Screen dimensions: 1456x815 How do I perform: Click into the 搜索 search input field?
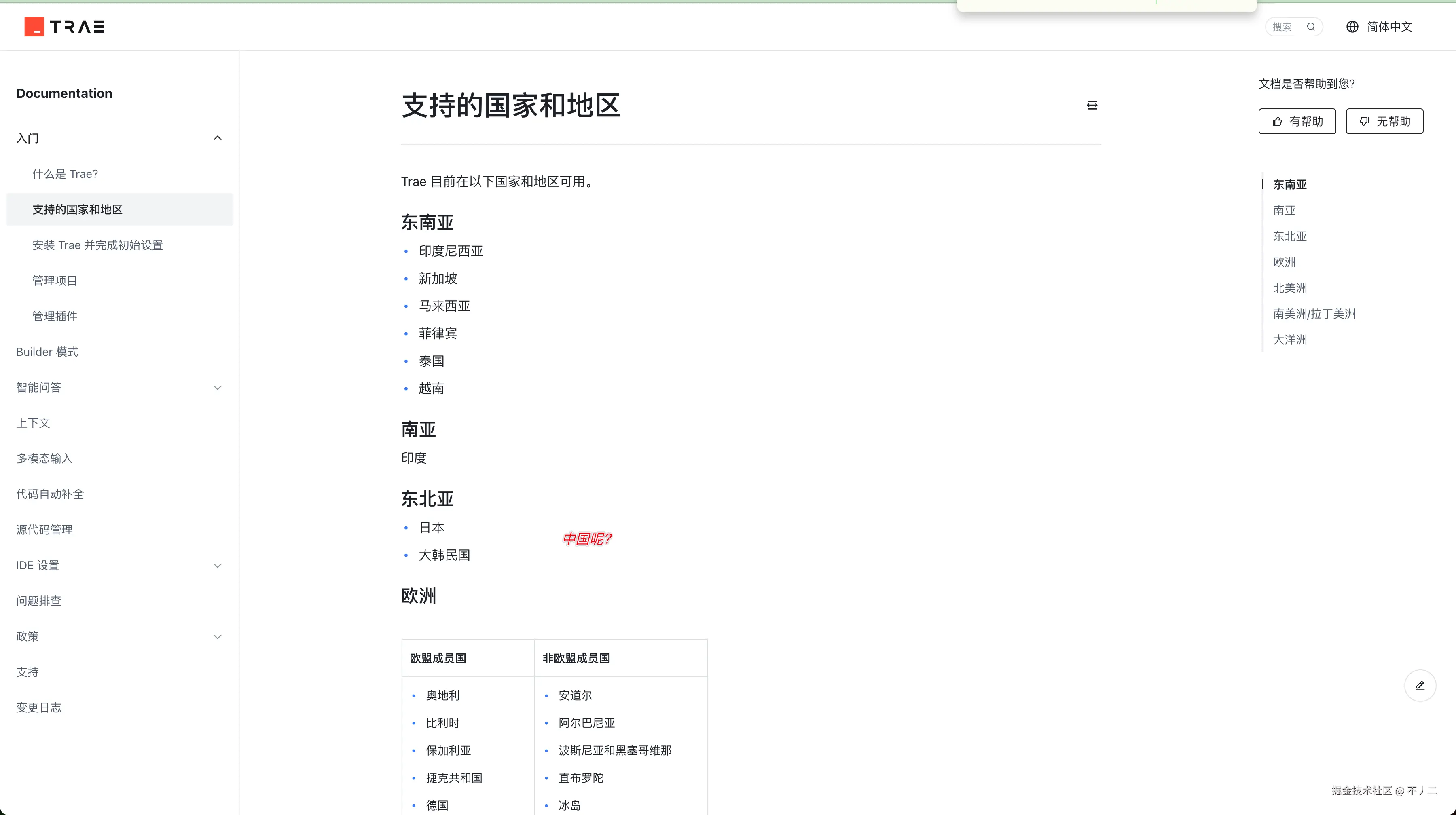click(x=1283, y=27)
